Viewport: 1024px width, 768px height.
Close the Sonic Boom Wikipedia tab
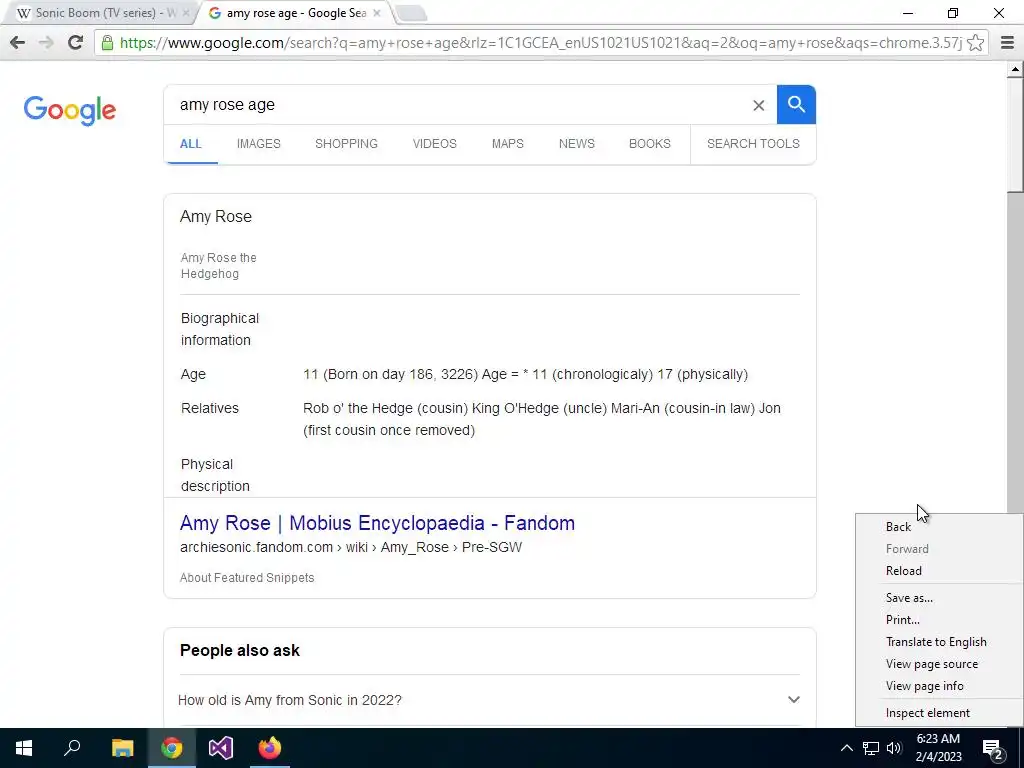click(185, 13)
